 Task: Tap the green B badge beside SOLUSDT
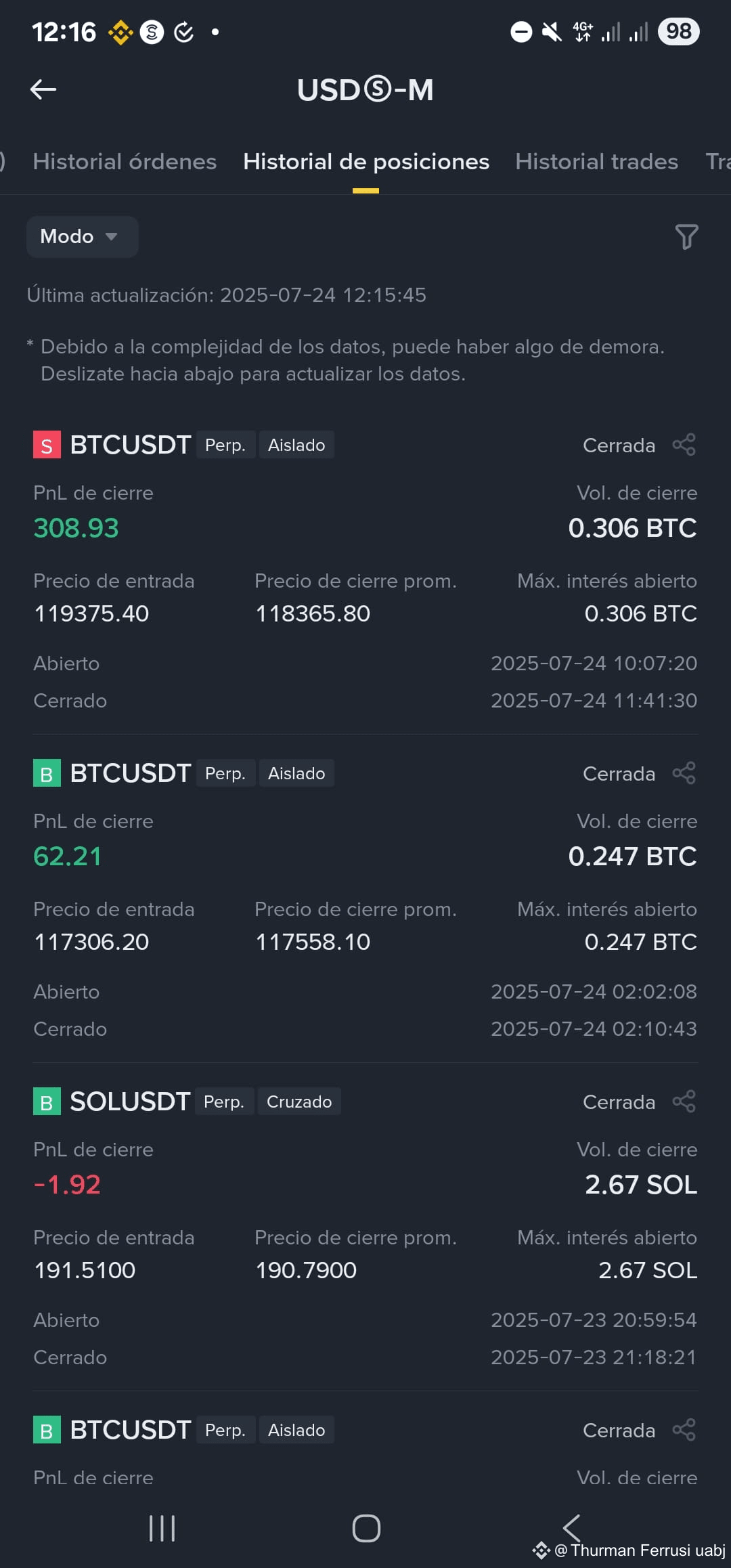tap(47, 1102)
